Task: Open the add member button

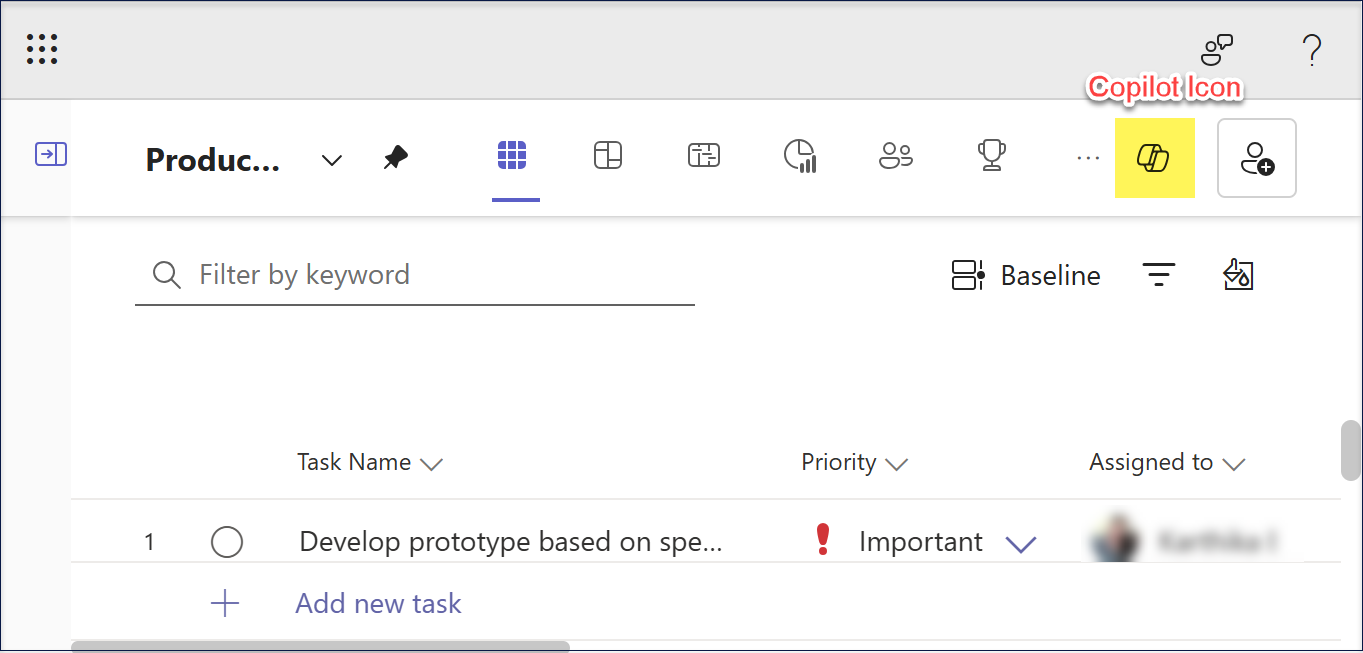Action: (1257, 158)
